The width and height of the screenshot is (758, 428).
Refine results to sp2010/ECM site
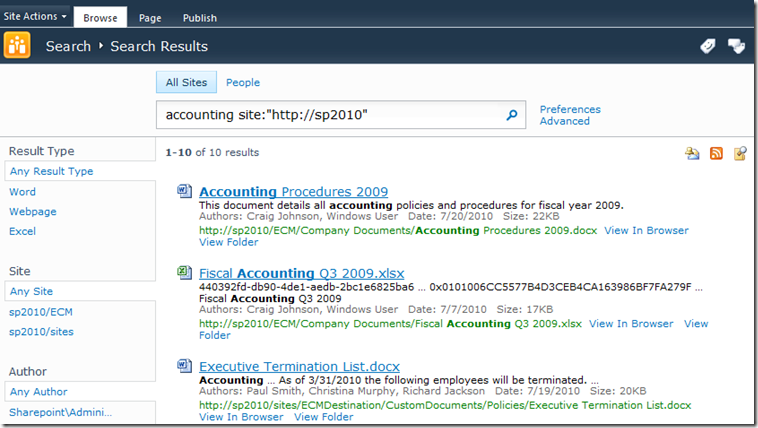pos(41,312)
